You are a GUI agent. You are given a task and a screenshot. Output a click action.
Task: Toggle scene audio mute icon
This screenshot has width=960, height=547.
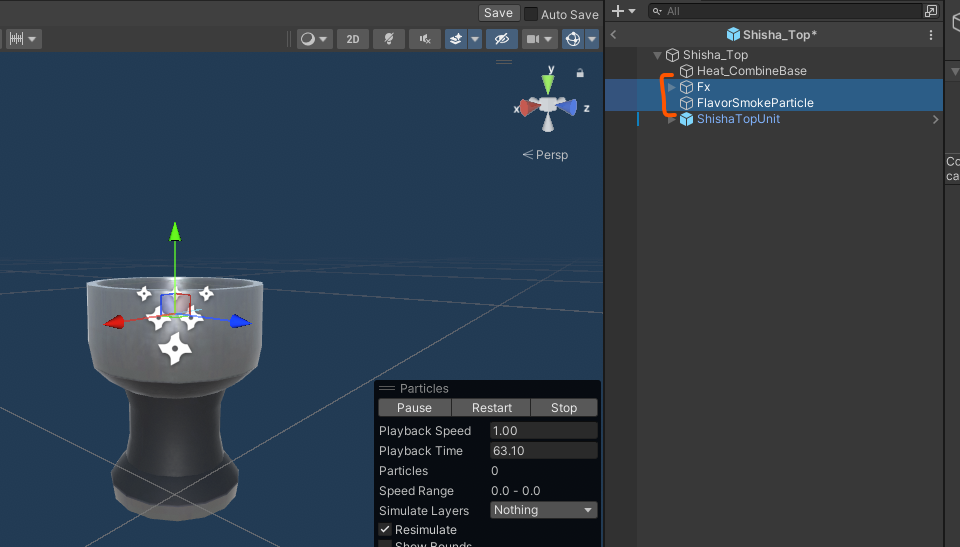click(x=425, y=39)
